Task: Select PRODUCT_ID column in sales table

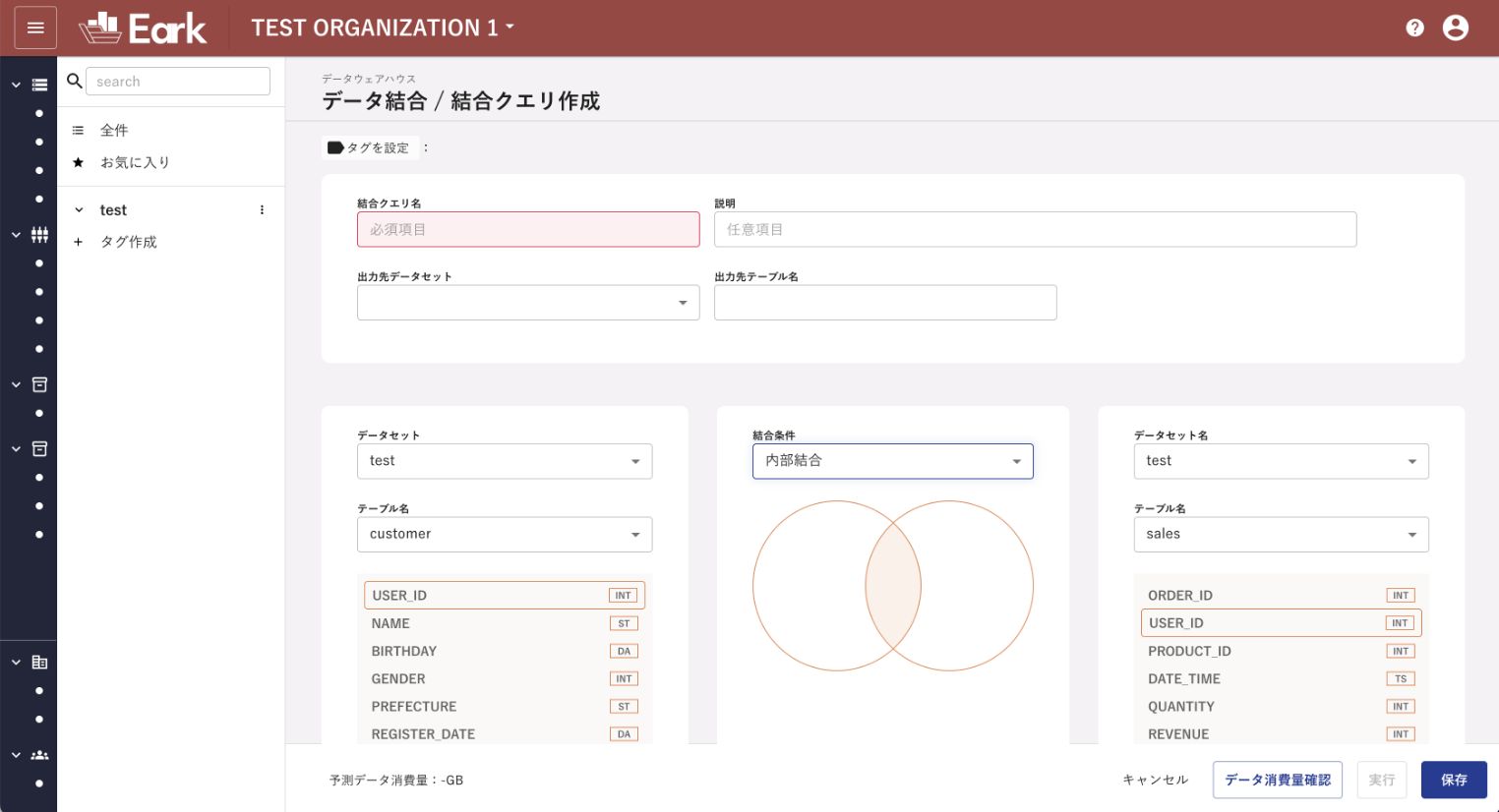Action: [x=1281, y=651]
